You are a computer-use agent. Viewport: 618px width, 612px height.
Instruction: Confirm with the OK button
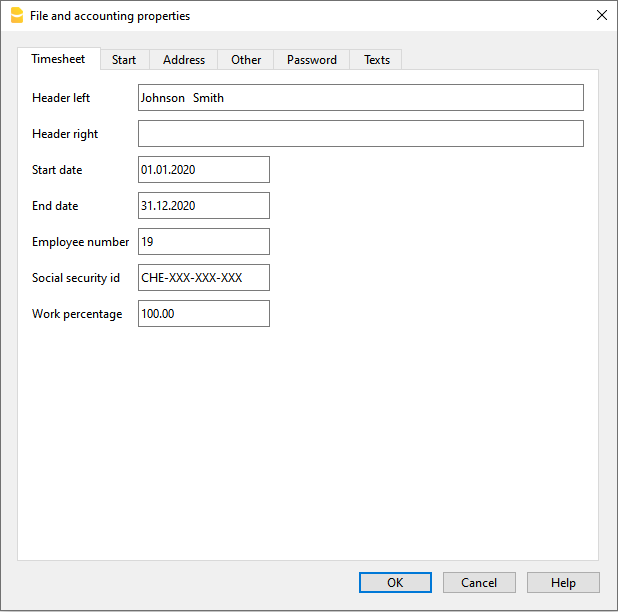tap(395, 582)
